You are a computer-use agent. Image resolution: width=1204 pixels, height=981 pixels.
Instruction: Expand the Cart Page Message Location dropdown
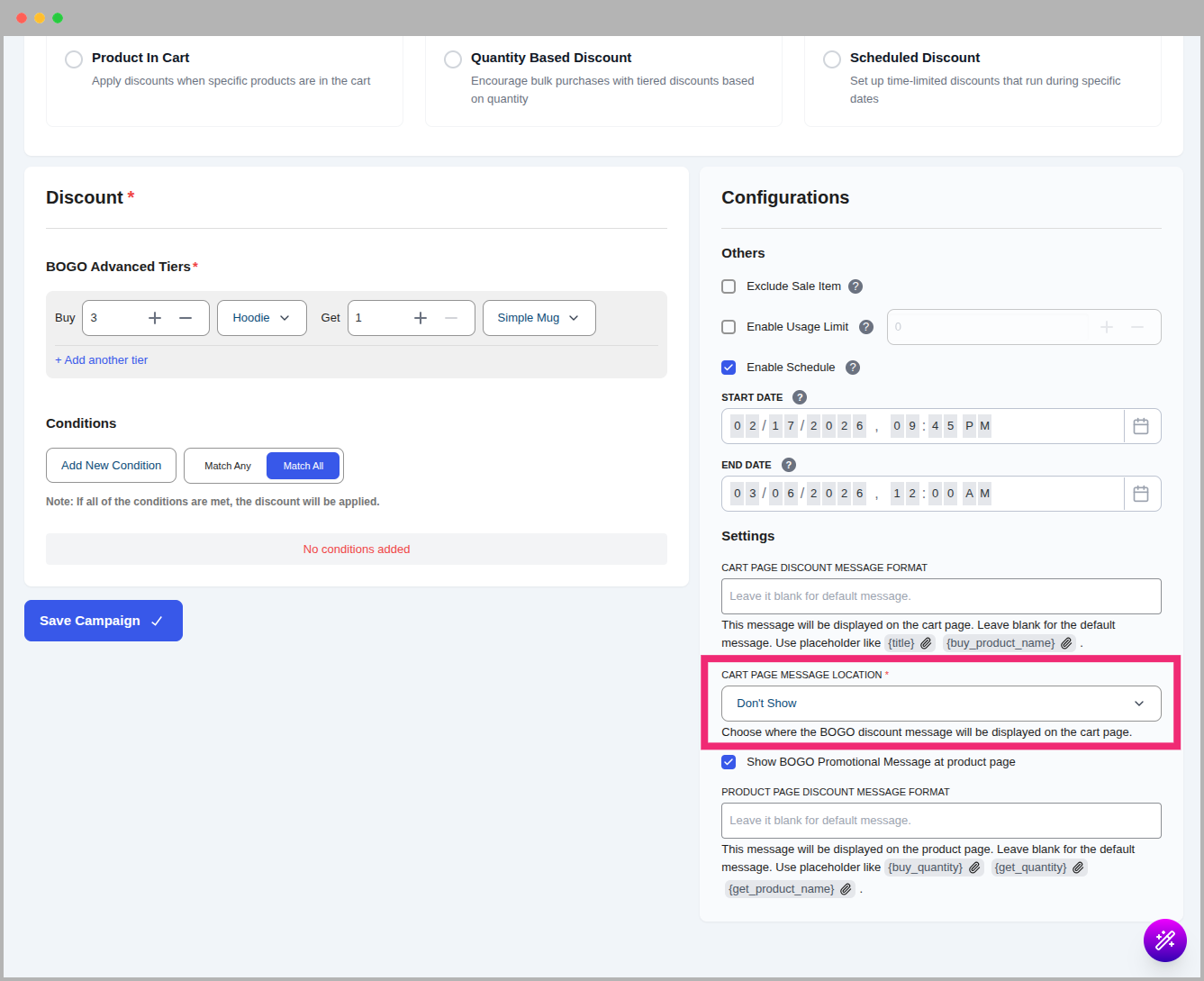[x=940, y=704]
